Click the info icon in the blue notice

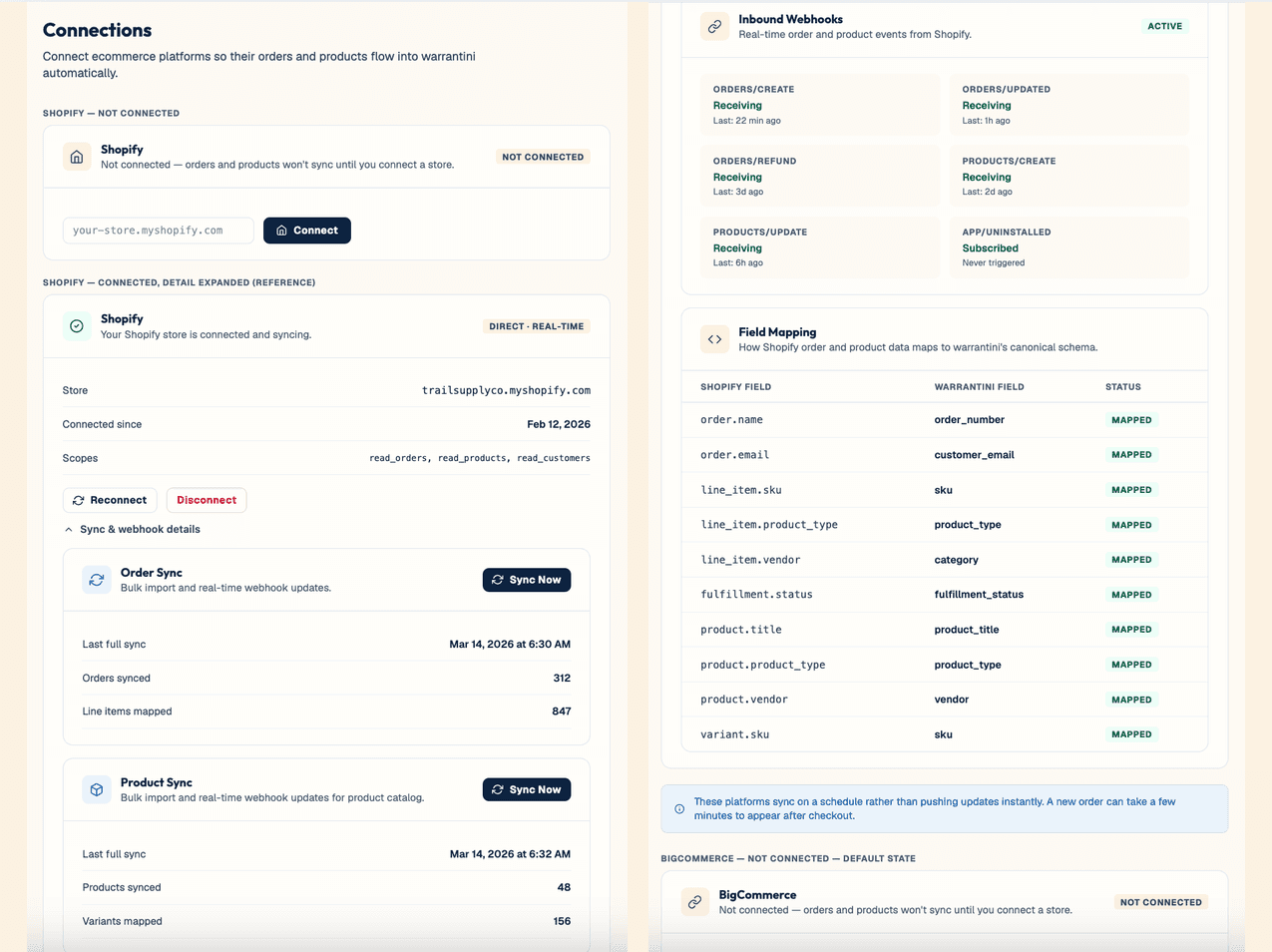pyautogui.click(x=679, y=809)
